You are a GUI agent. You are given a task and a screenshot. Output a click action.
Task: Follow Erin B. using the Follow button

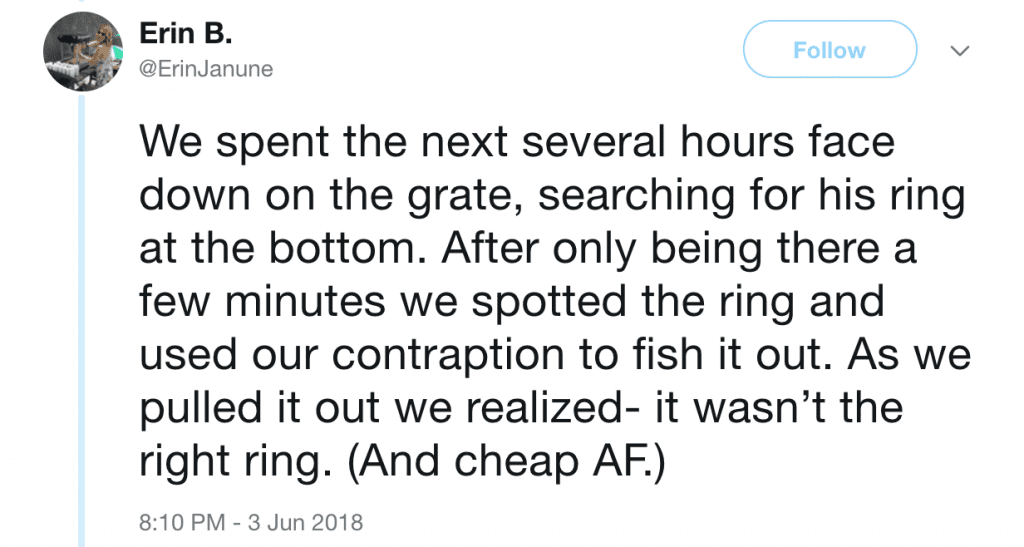click(829, 50)
